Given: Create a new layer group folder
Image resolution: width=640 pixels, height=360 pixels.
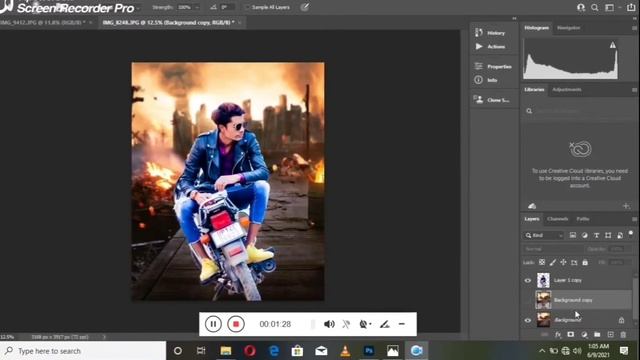Looking at the screenshot, I should point(597,334).
